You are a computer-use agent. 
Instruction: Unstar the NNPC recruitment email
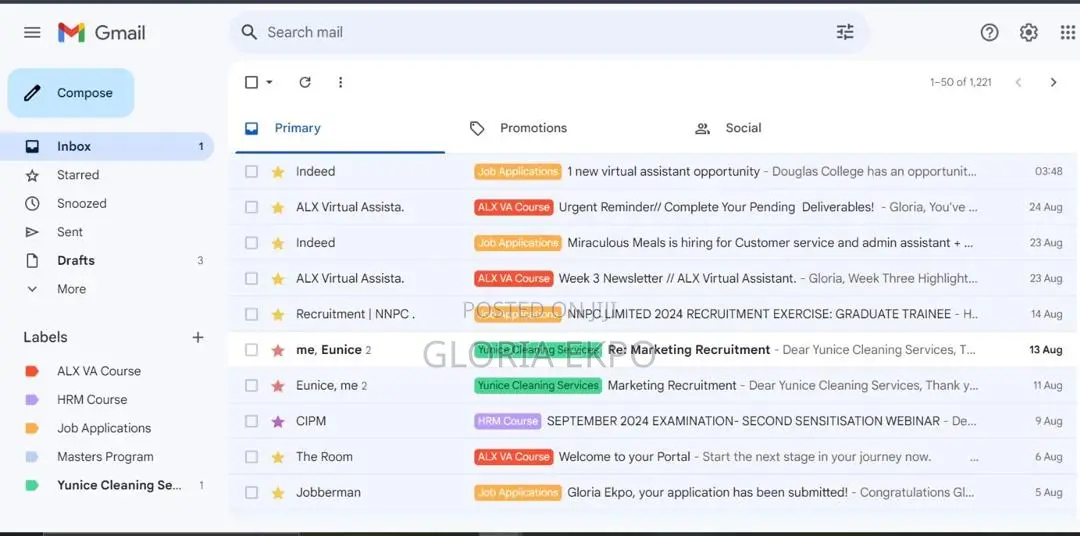coord(278,314)
